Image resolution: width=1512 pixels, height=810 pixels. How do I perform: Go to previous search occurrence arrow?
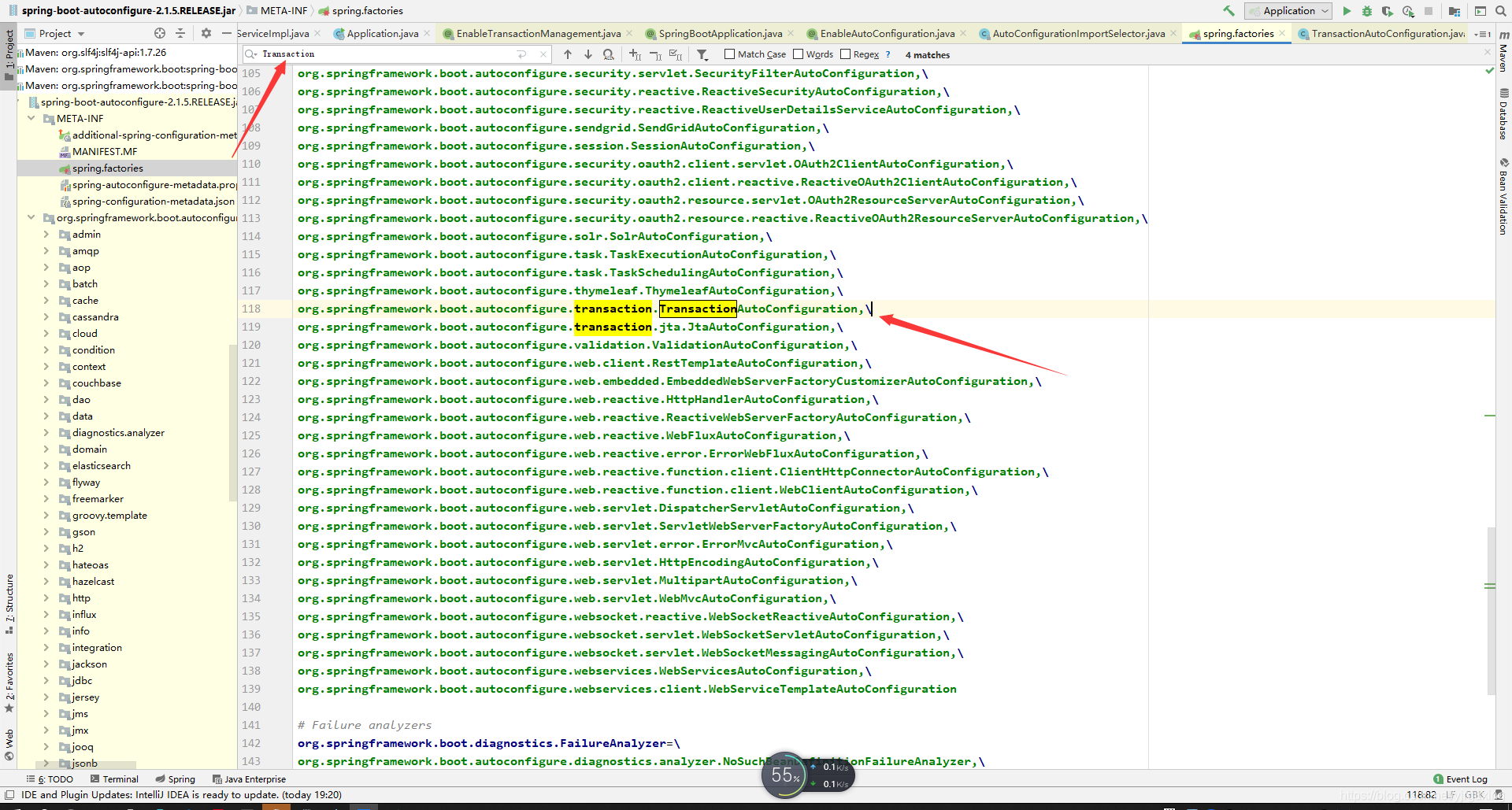pos(568,54)
